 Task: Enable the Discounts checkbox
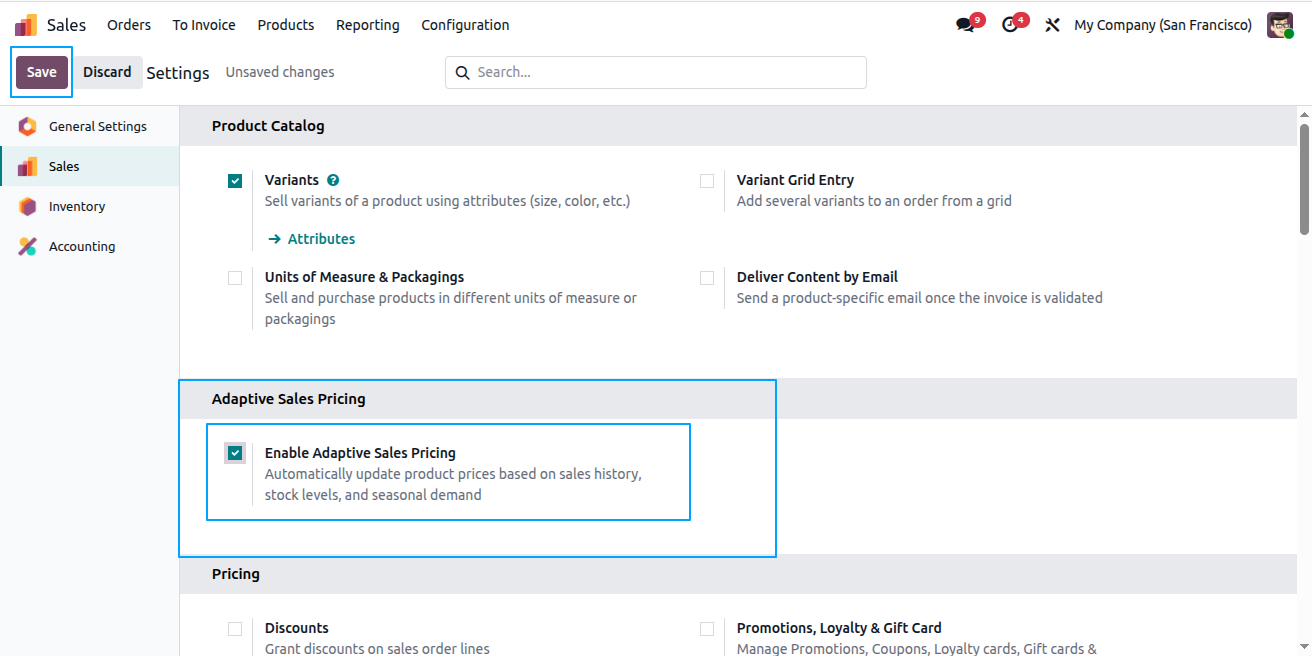click(235, 629)
